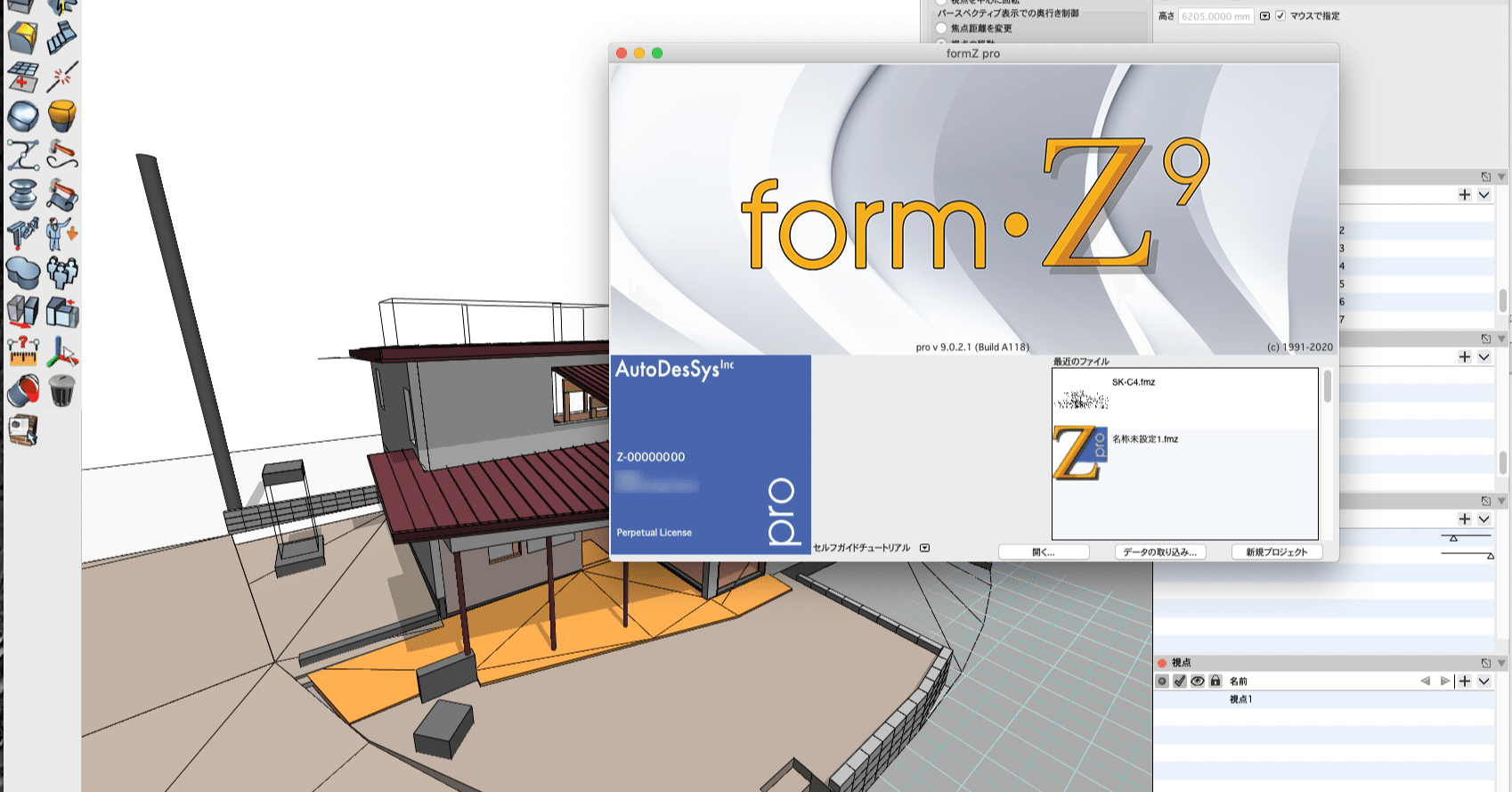Open chevron menu in the sliders panel

pos(1484,518)
